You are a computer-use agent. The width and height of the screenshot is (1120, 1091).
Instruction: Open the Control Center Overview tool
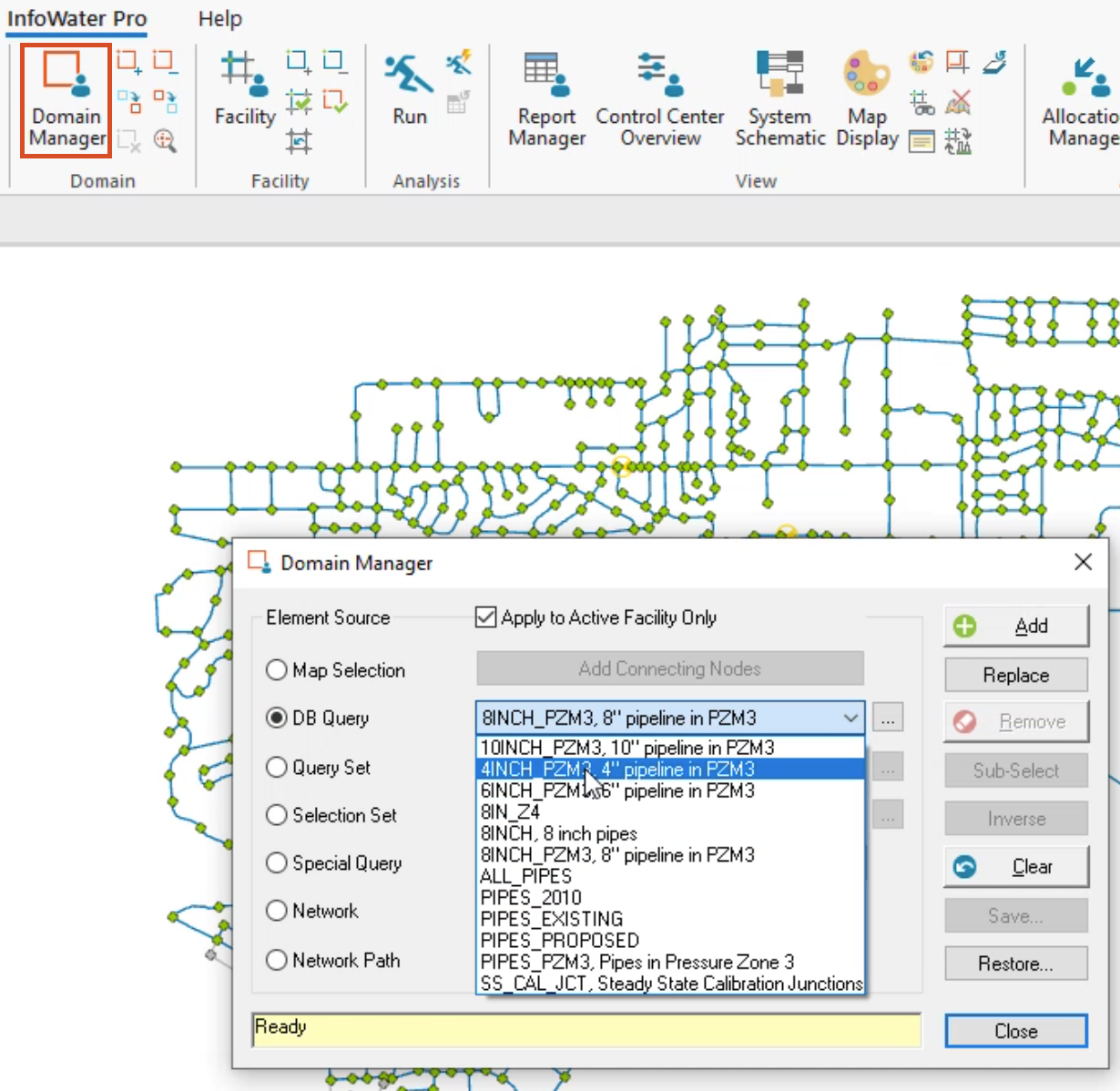(x=660, y=100)
